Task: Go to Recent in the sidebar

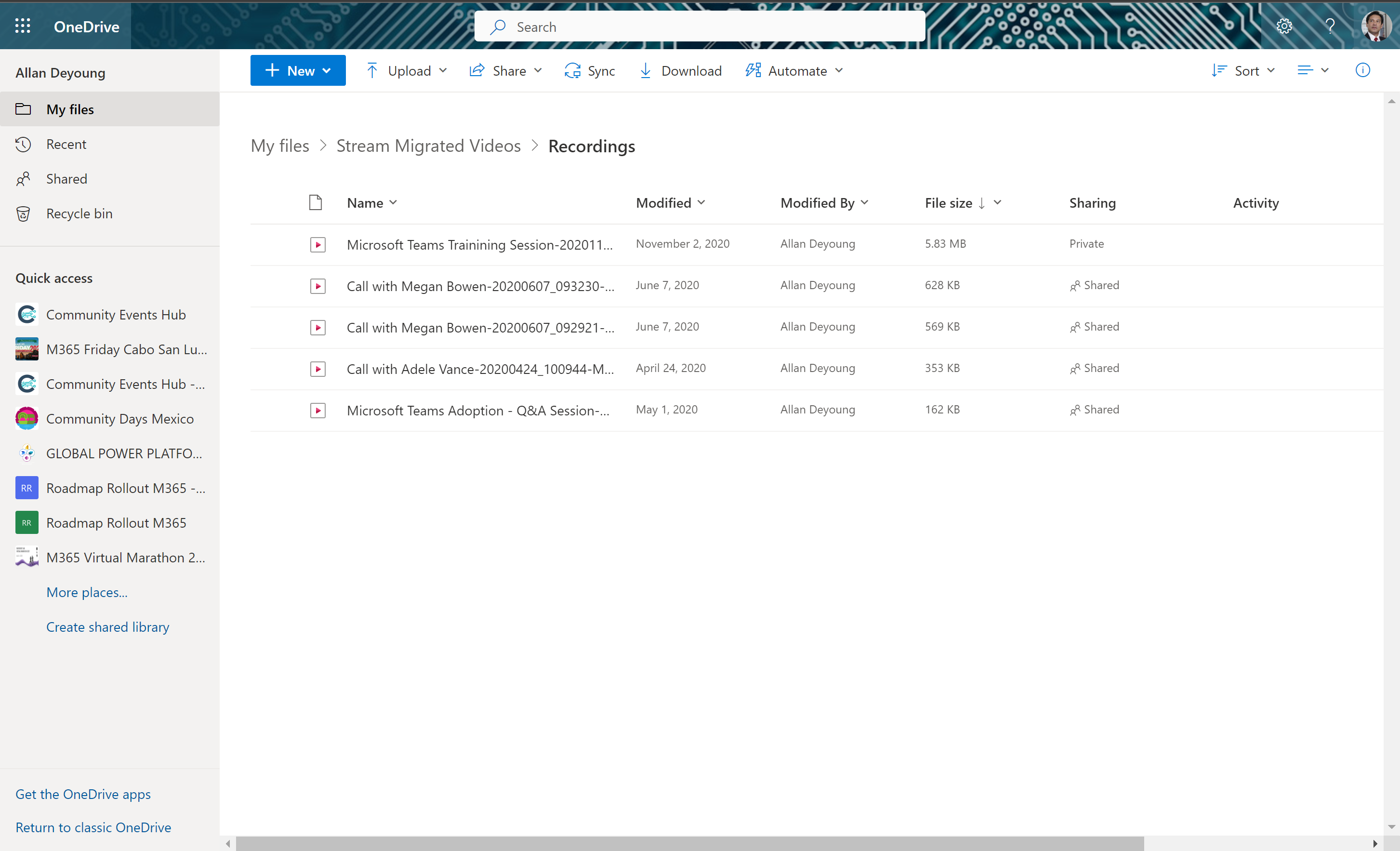Action: tap(66, 145)
